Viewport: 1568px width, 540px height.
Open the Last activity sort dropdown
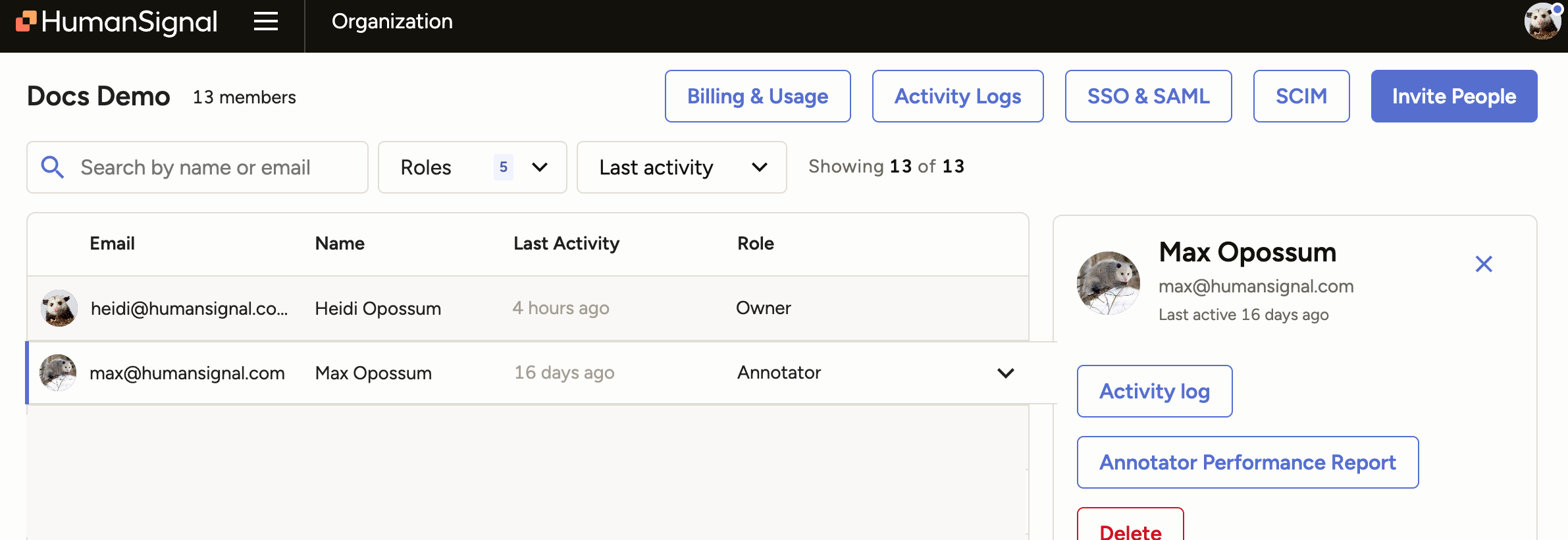pyautogui.click(x=681, y=167)
